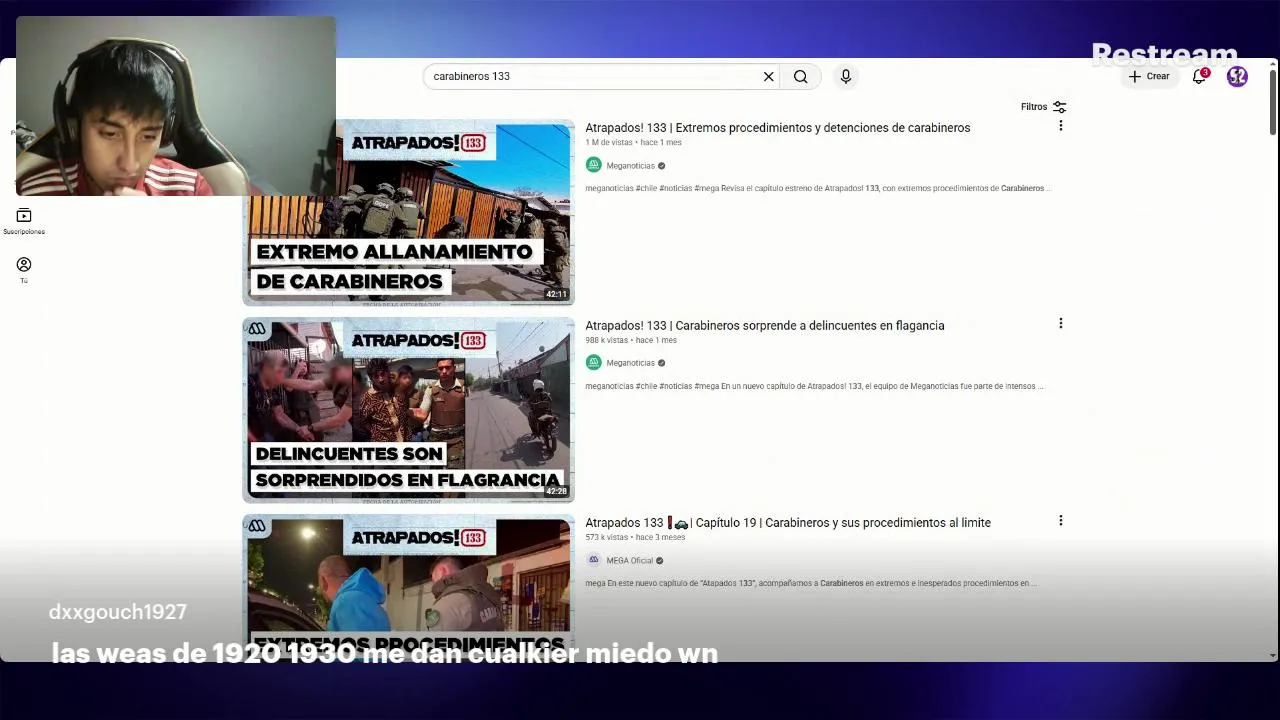Image resolution: width=1280 pixels, height=720 pixels.
Task: Click '573 k vistas · hace 3 meses' text
Action: (x=635, y=537)
